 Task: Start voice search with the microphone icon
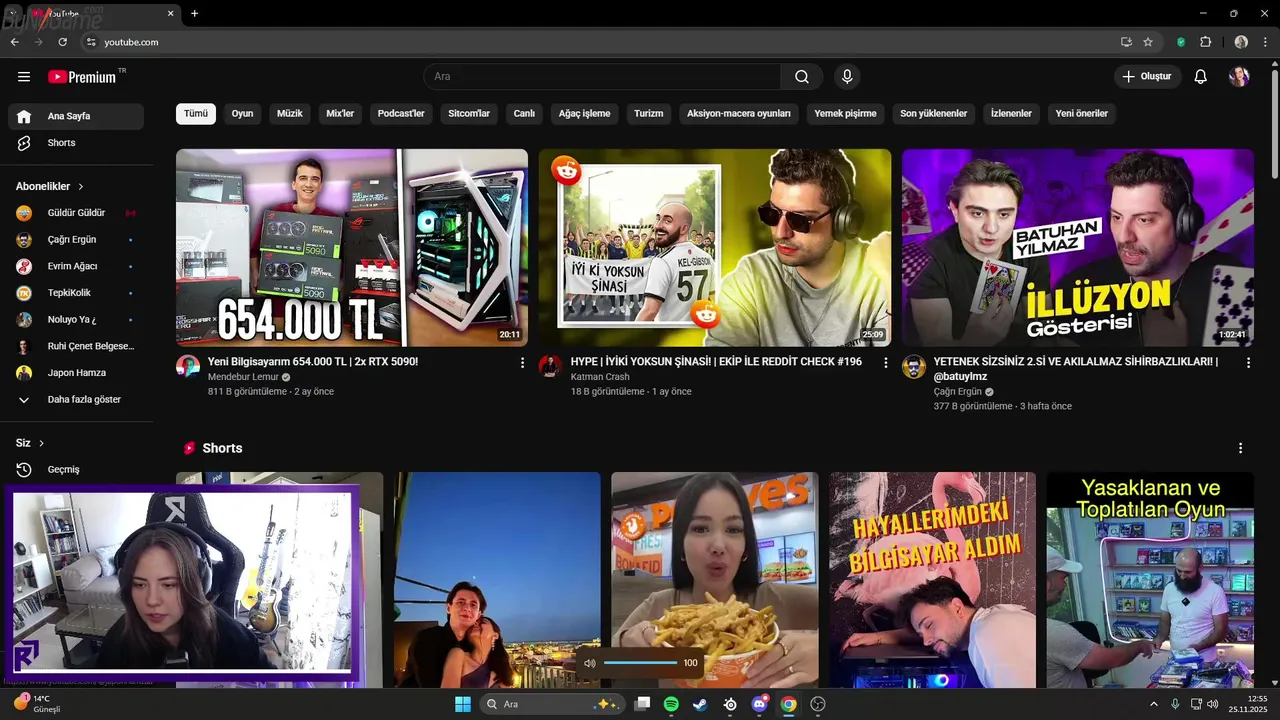tap(847, 77)
